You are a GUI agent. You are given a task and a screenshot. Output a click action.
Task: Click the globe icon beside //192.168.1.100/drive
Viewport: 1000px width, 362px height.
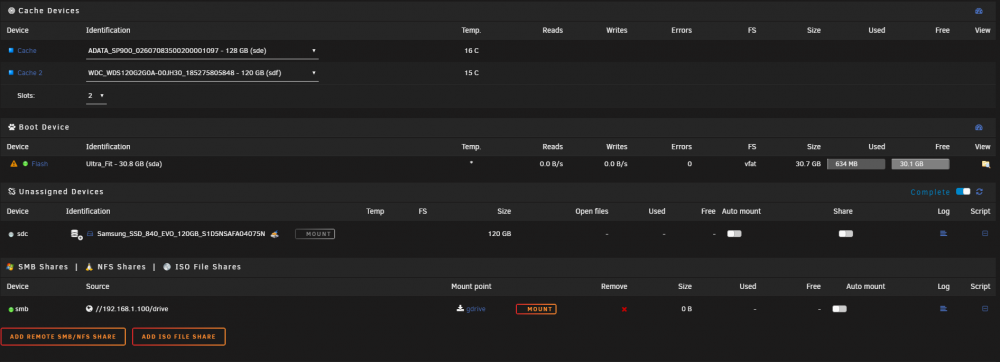coord(89,308)
